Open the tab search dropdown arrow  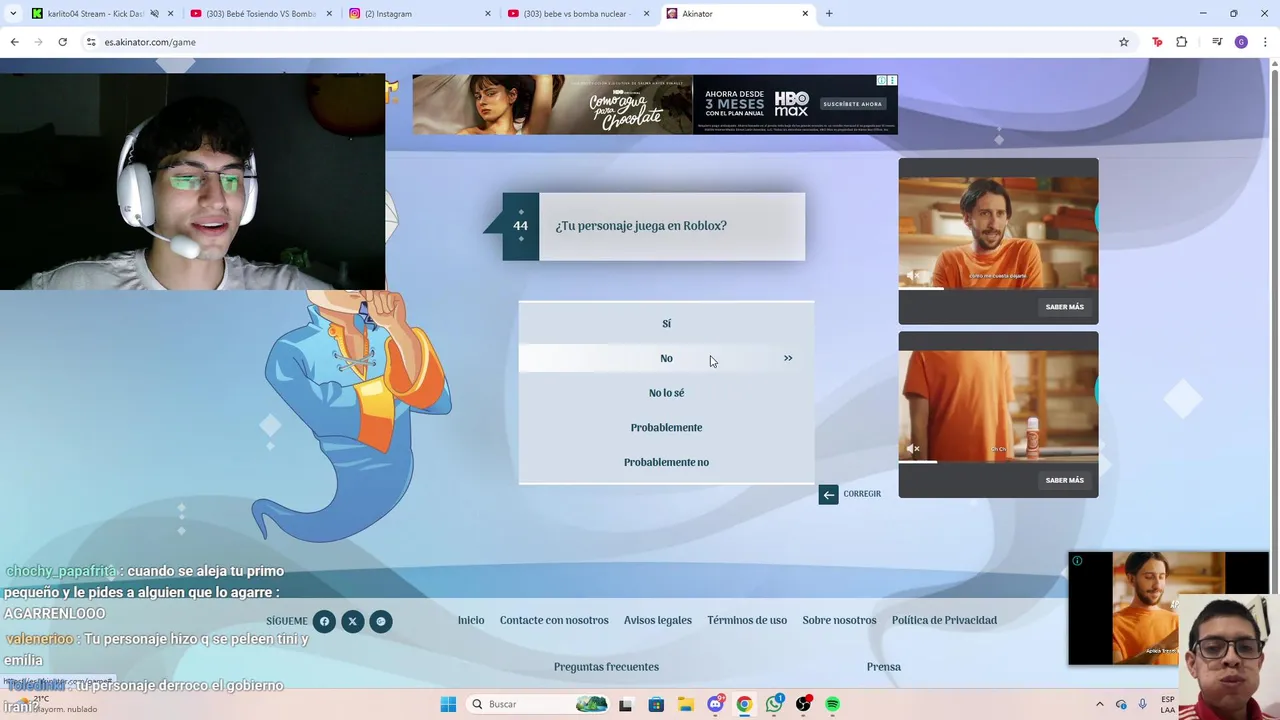[x=13, y=13]
